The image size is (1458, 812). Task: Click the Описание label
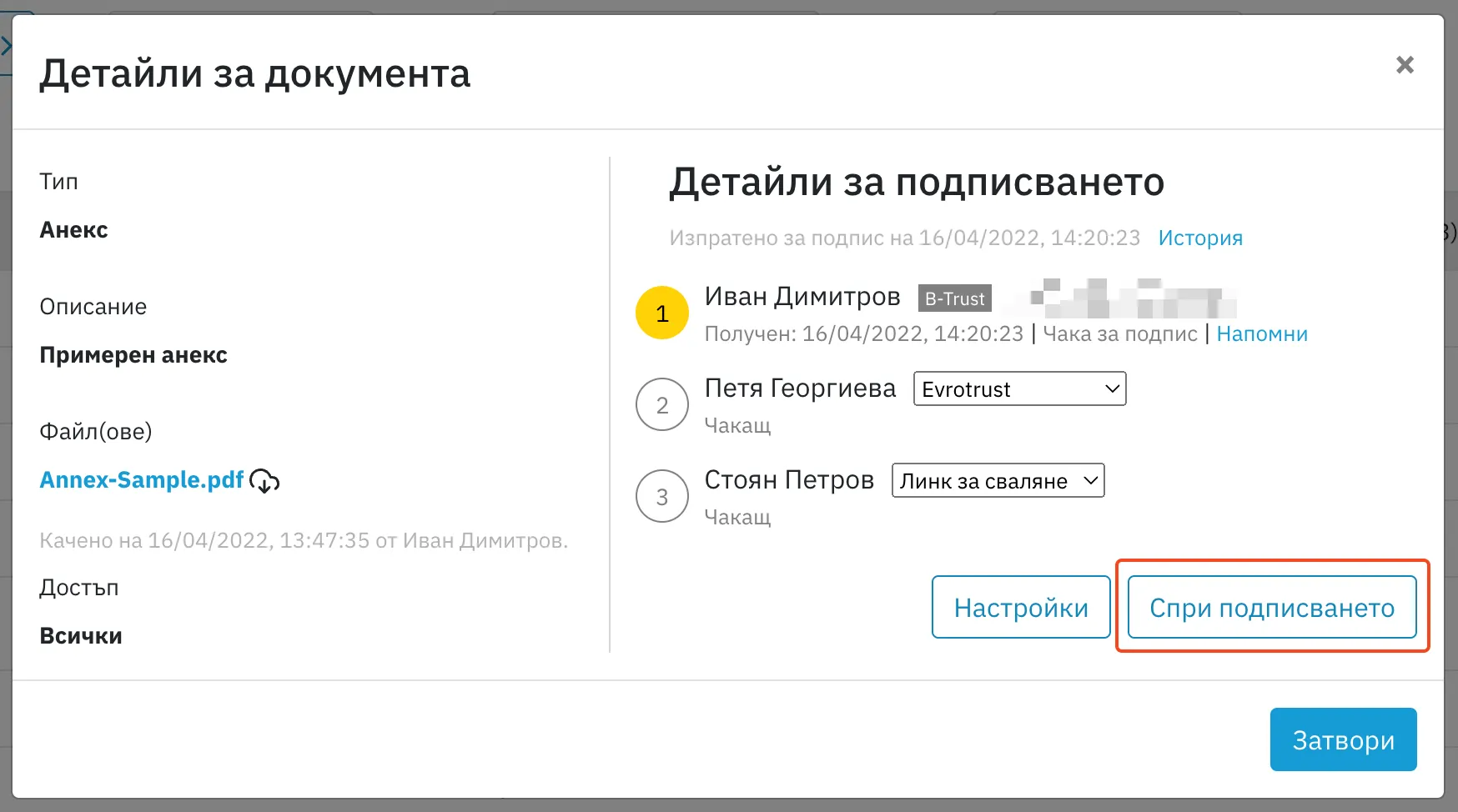[x=93, y=307]
